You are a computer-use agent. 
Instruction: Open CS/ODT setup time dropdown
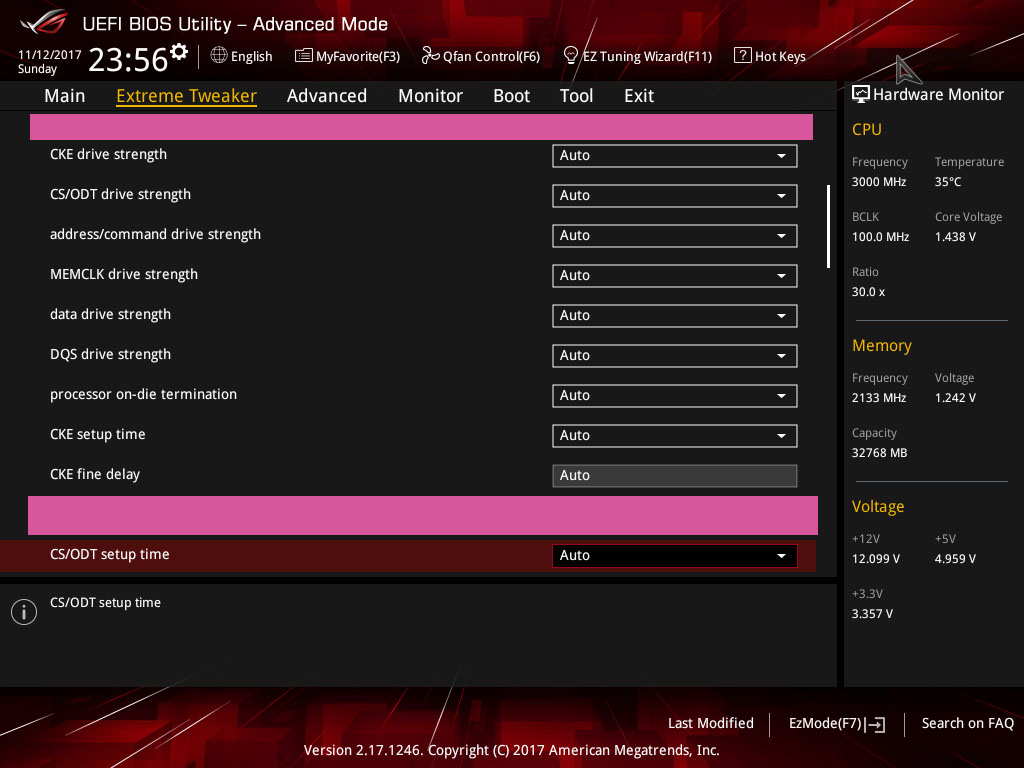[675, 556]
